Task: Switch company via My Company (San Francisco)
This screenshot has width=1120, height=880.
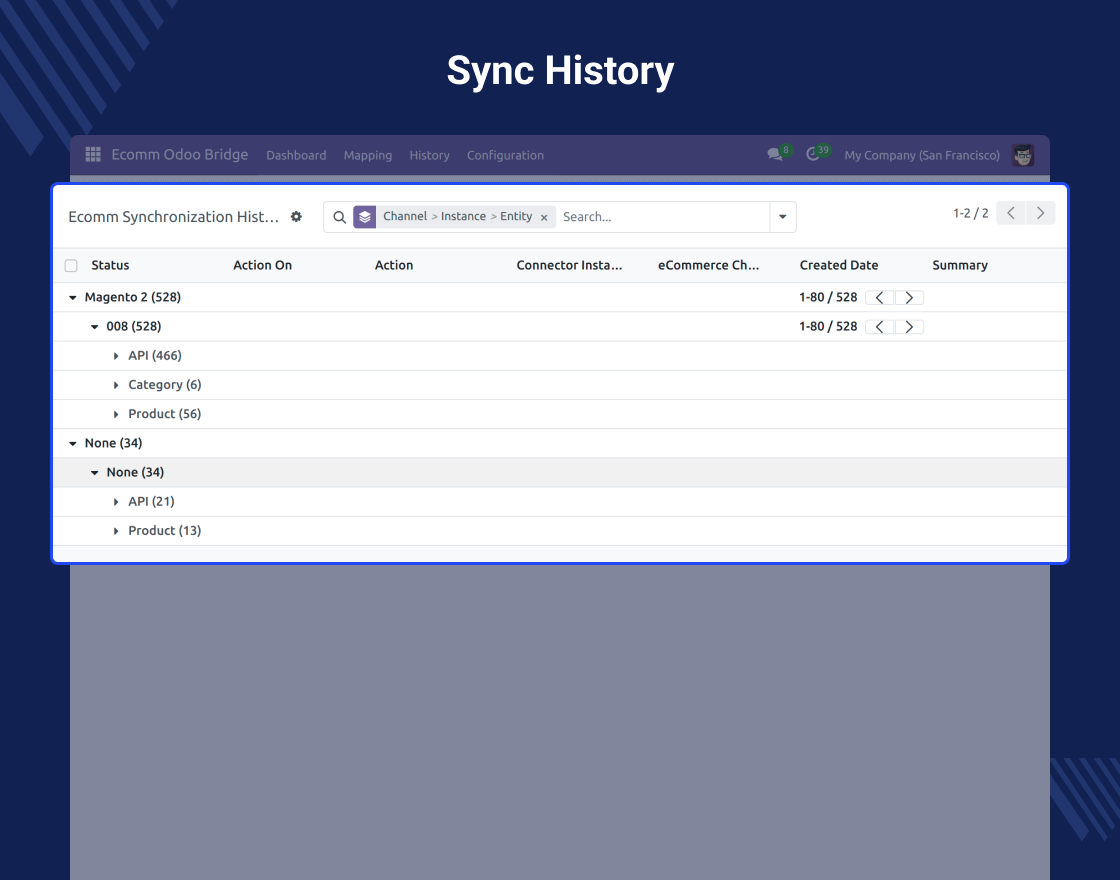Action: 922,155
